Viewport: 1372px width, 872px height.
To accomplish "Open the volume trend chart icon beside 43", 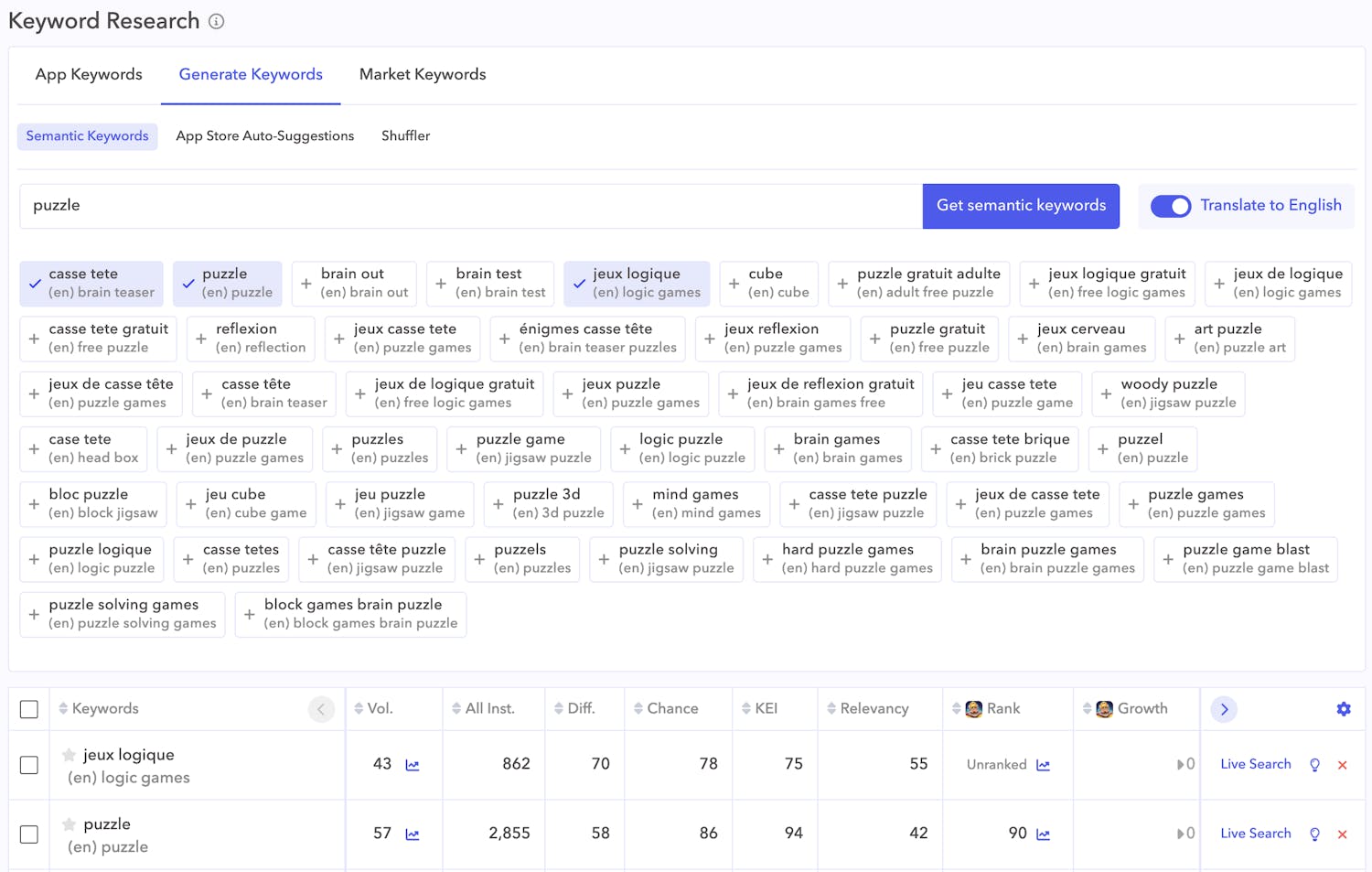I will (412, 764).
